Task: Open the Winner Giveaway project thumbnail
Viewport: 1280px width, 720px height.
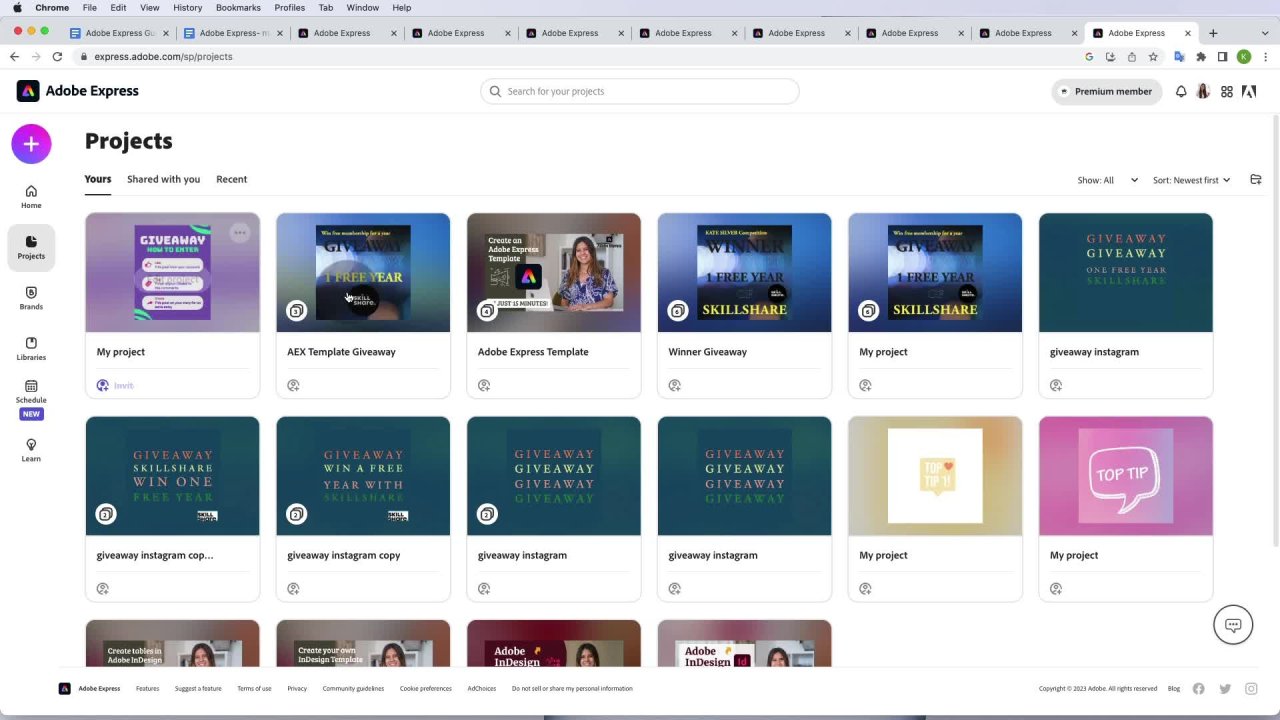Action: point(744,272)
